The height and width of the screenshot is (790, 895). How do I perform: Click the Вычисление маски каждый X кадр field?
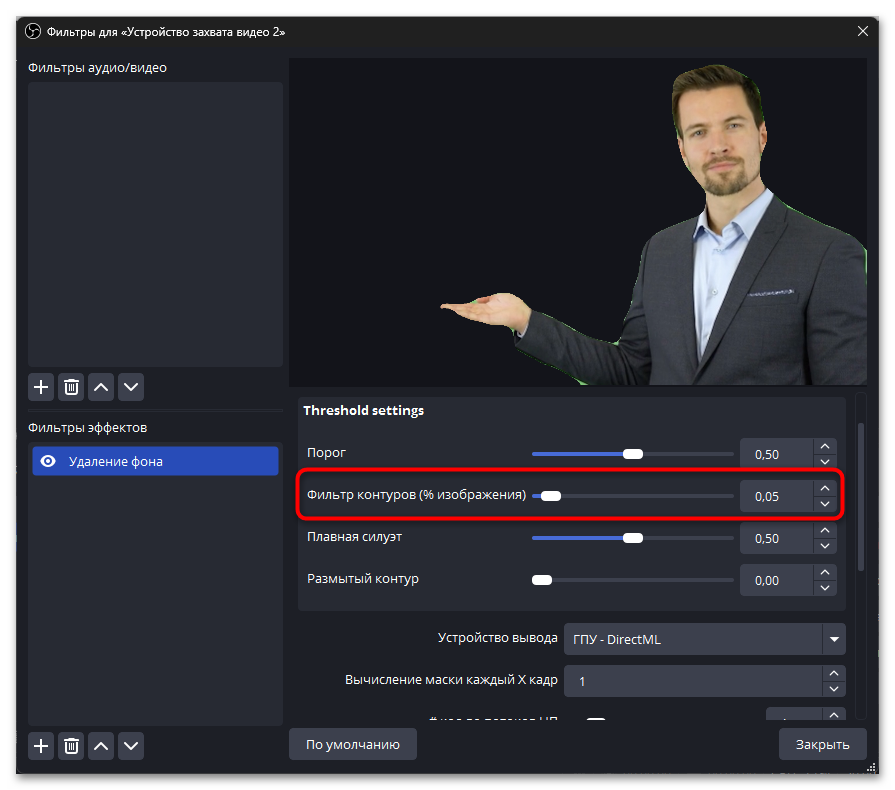click(693, 681)
